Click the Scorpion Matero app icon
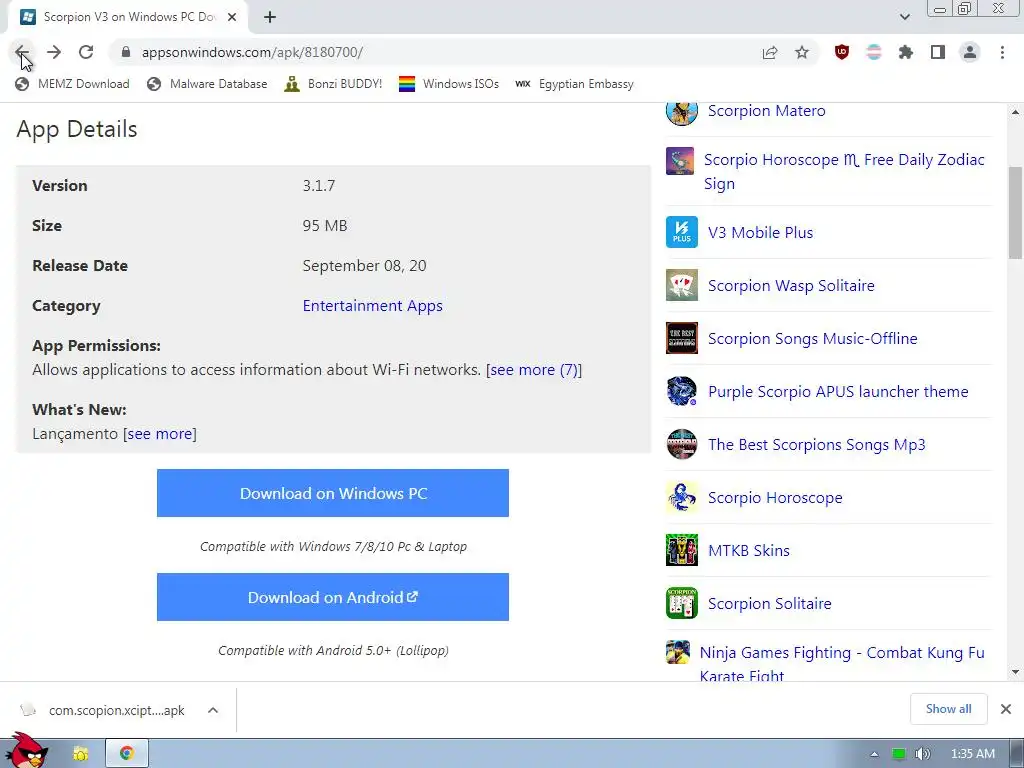Screen dimensions: 1024x768 [682, 112]
